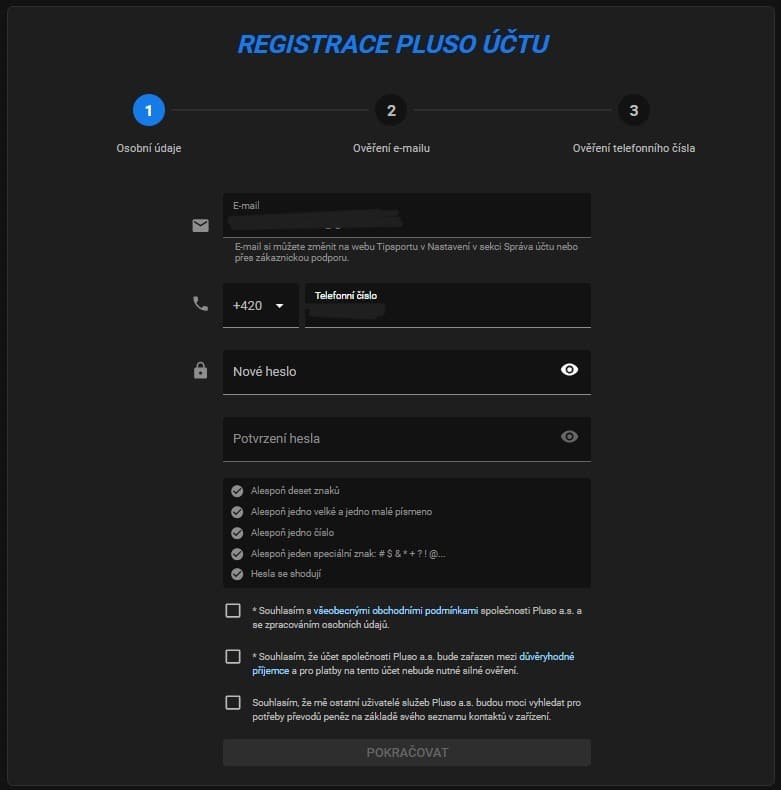Click check icon beside Alespoň jedno číslo
Viewport: 781px width, 790px height.
237,533
